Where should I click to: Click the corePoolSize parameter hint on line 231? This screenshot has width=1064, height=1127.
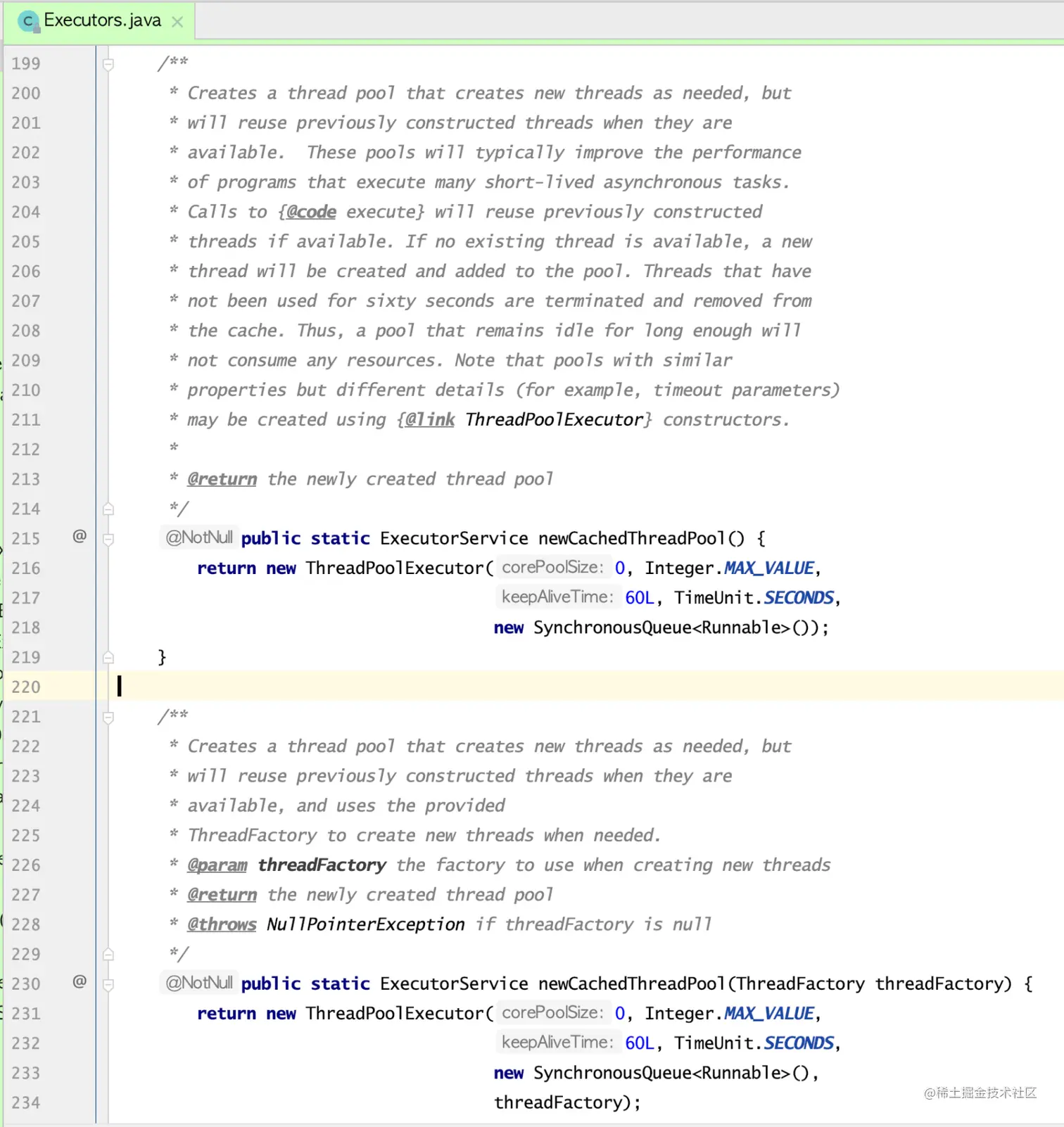pos(553,1012)
